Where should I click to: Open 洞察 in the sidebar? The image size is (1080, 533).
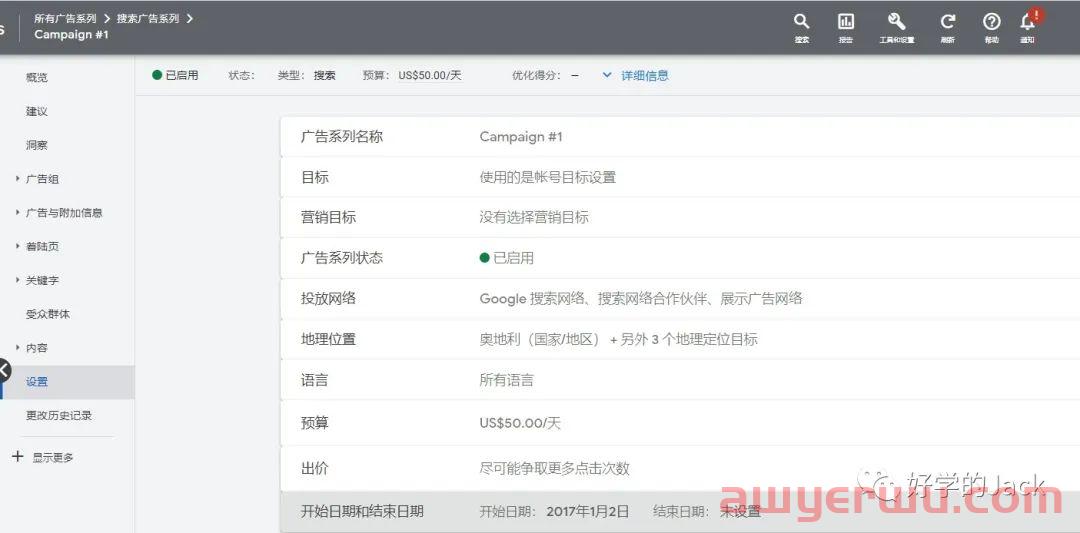pyautogui.click(x=37, y=145)
